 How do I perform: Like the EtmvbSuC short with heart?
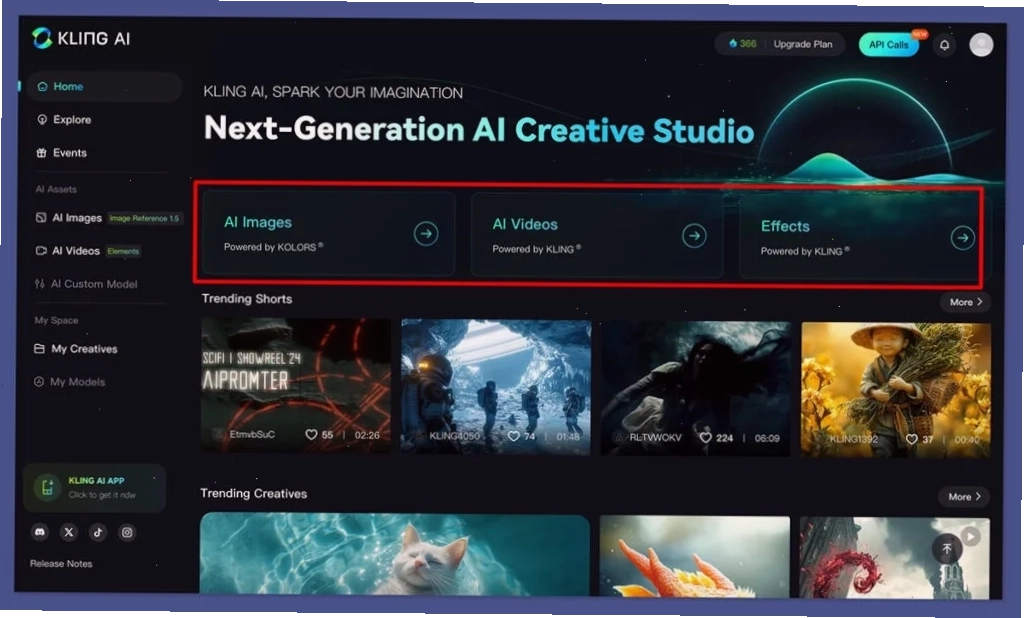(x=312, y=434)
